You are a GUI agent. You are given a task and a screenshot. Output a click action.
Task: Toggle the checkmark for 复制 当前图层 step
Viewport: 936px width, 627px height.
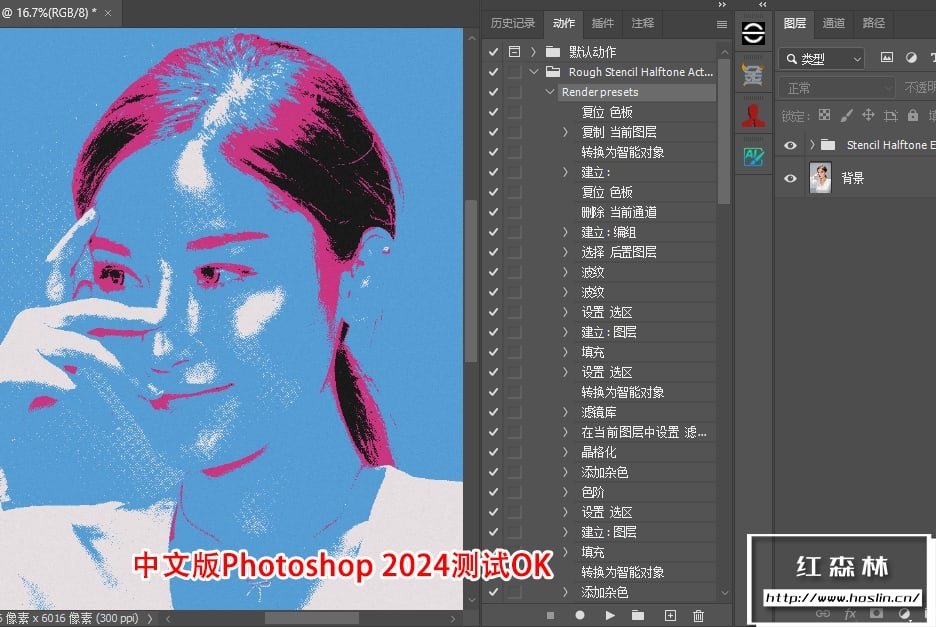tap(493, 132)
